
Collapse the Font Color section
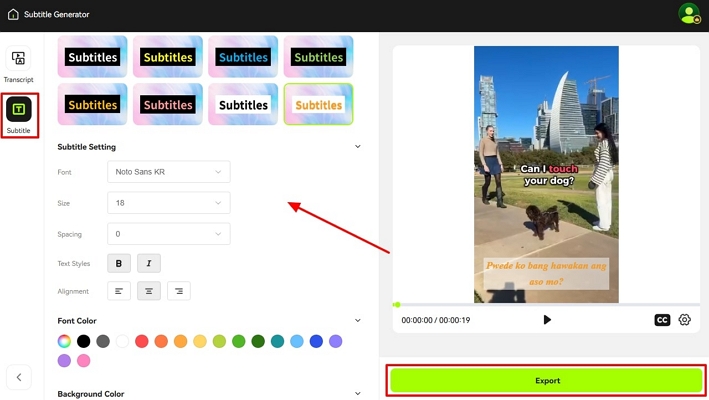tap(358, 320)
